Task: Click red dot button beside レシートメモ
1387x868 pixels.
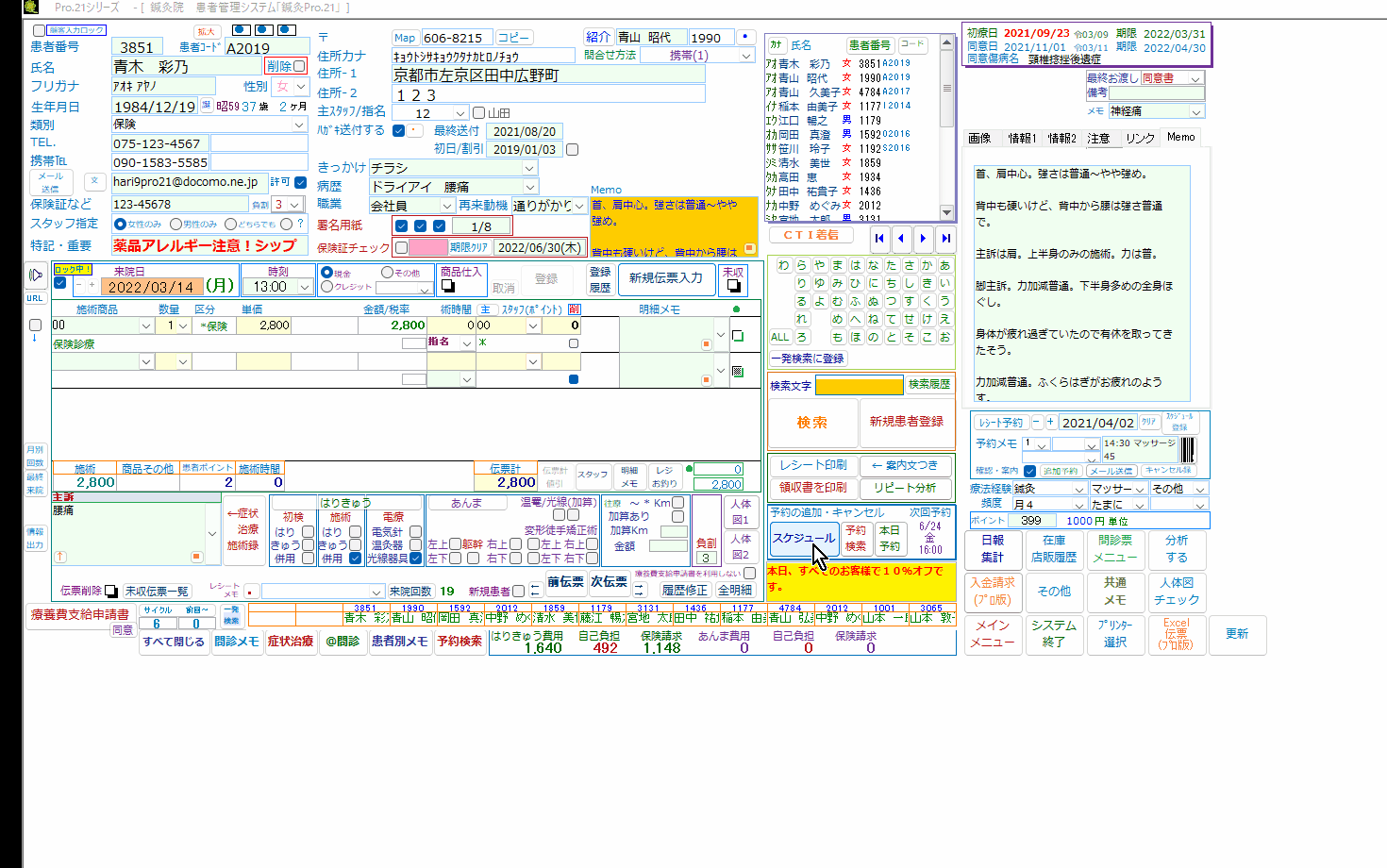Action: click(x=251, y=592)
